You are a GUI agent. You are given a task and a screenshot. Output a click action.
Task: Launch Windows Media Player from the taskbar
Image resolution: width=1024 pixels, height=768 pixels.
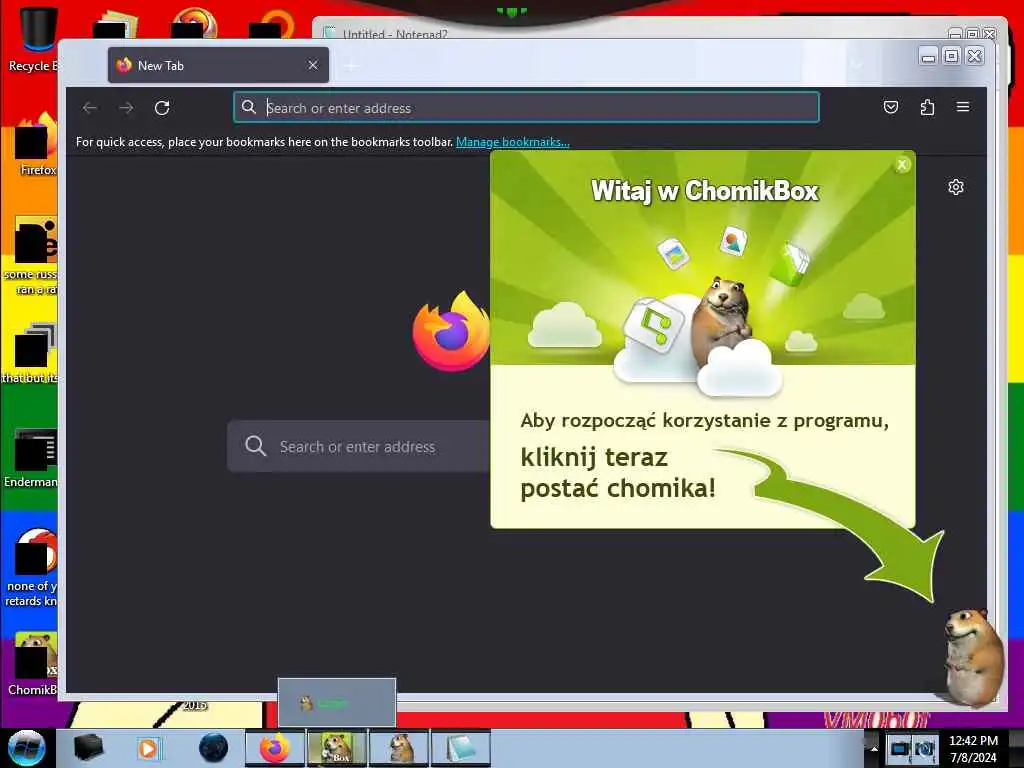coord(149,748)
